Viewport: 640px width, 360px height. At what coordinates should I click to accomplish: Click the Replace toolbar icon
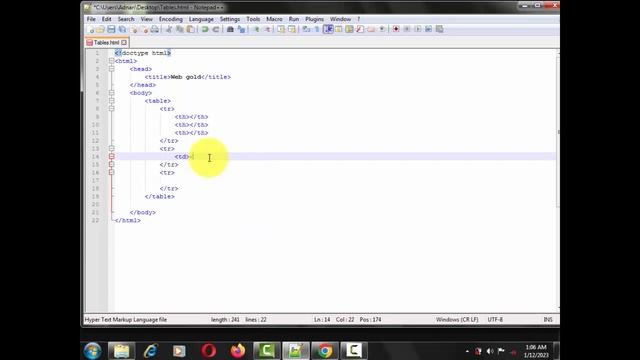(241, 29)
